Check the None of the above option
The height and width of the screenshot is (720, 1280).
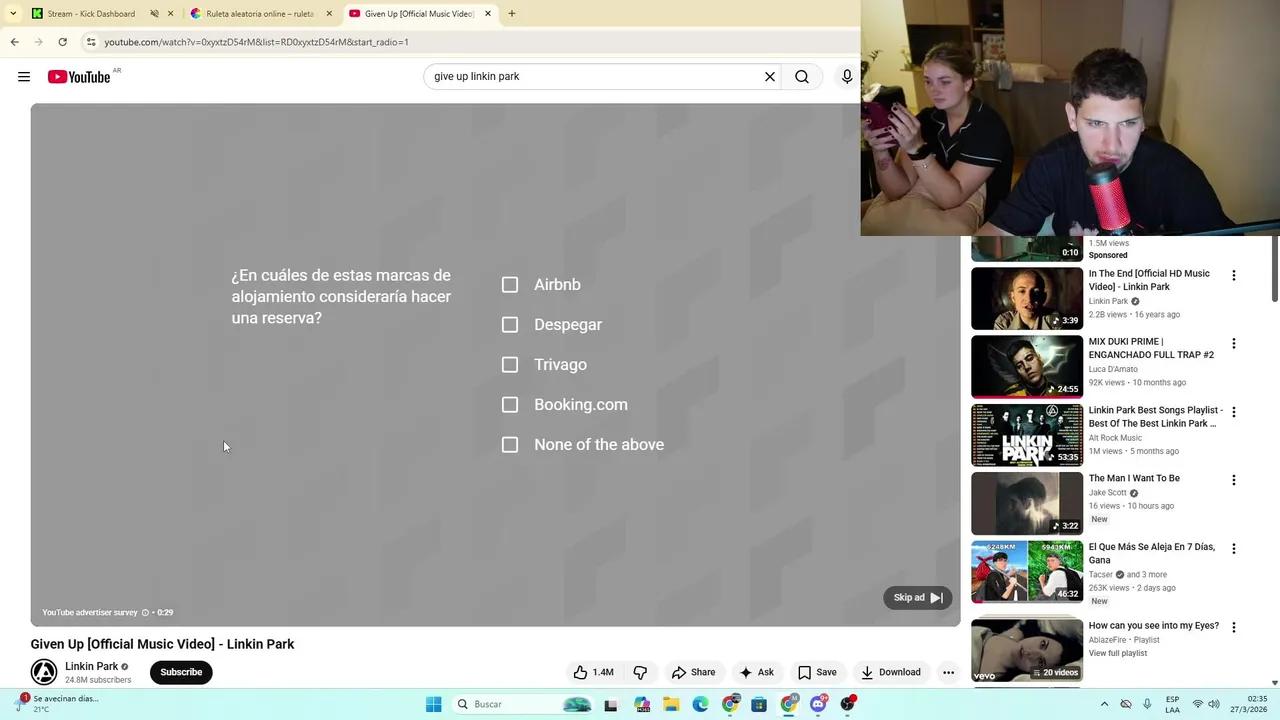point(510,445)
